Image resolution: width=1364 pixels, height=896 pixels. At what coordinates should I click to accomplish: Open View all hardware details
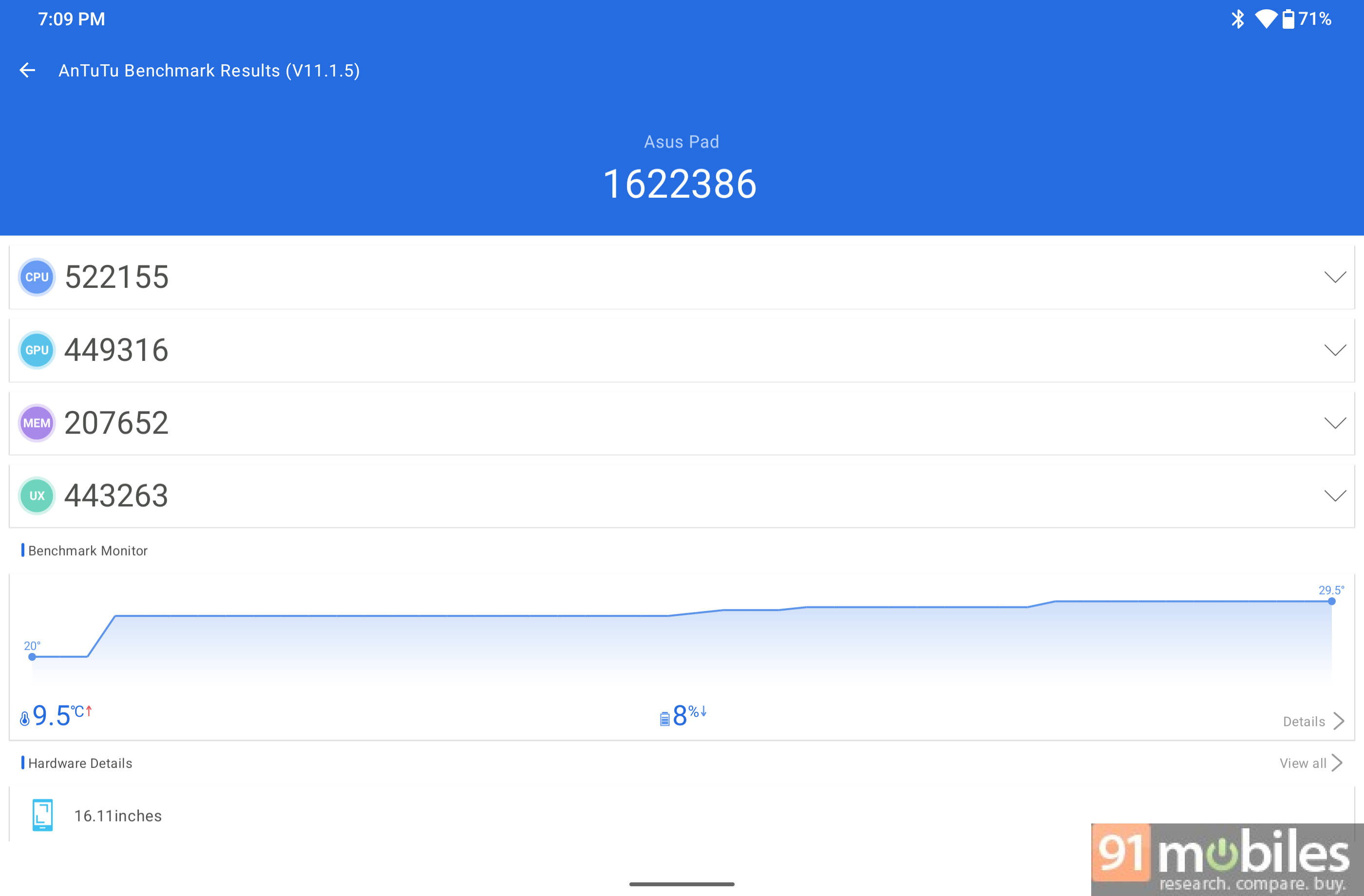[1311, 763]
